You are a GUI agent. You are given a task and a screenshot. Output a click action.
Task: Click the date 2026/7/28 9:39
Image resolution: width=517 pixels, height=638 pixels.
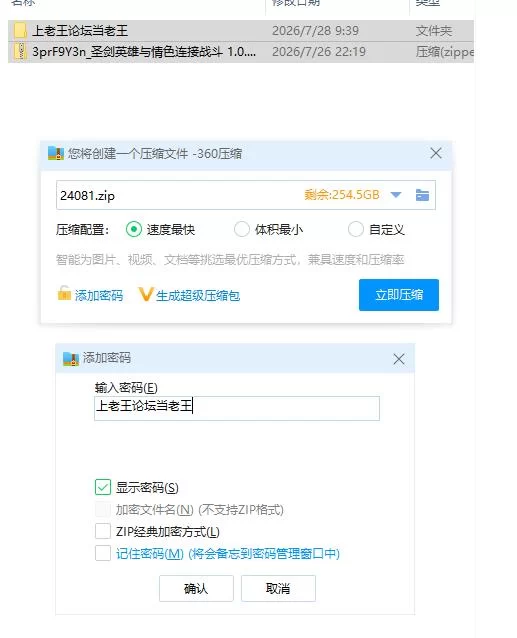tap(315, 31)
